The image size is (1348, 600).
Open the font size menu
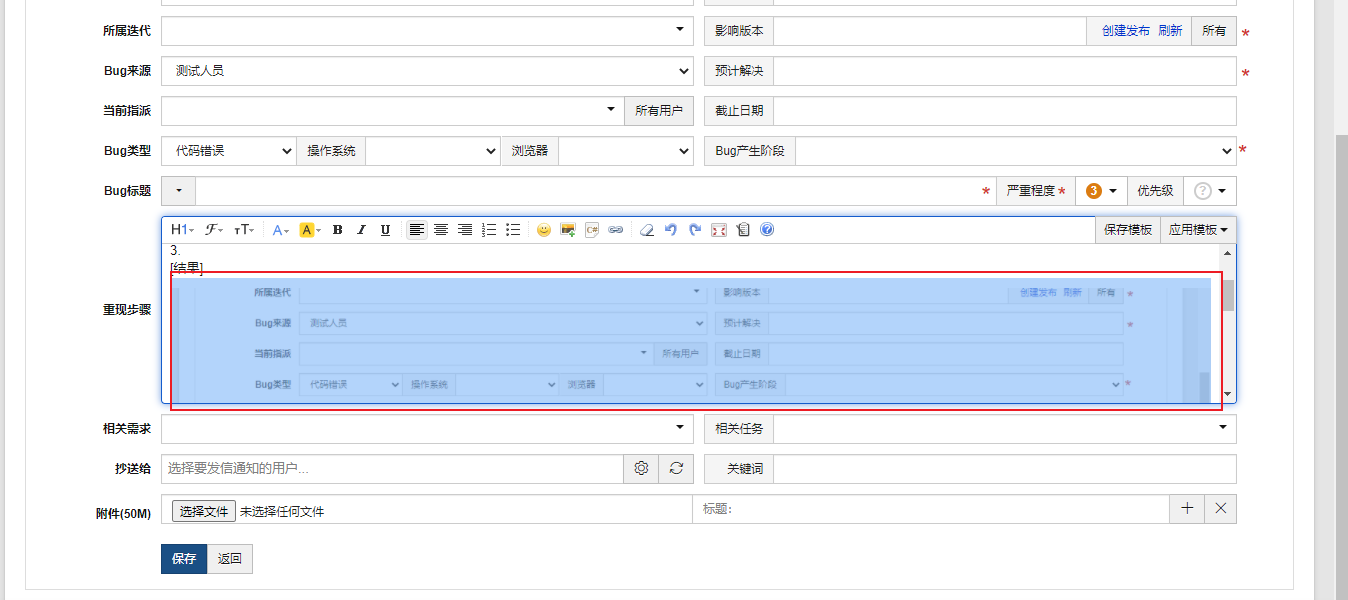point(244,230)
